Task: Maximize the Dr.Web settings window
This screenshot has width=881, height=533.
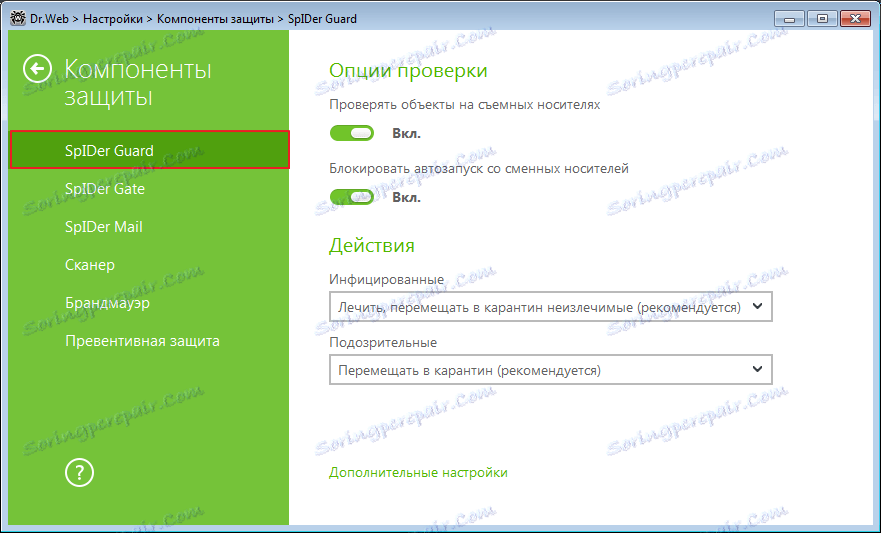Action: click(822, 19)
